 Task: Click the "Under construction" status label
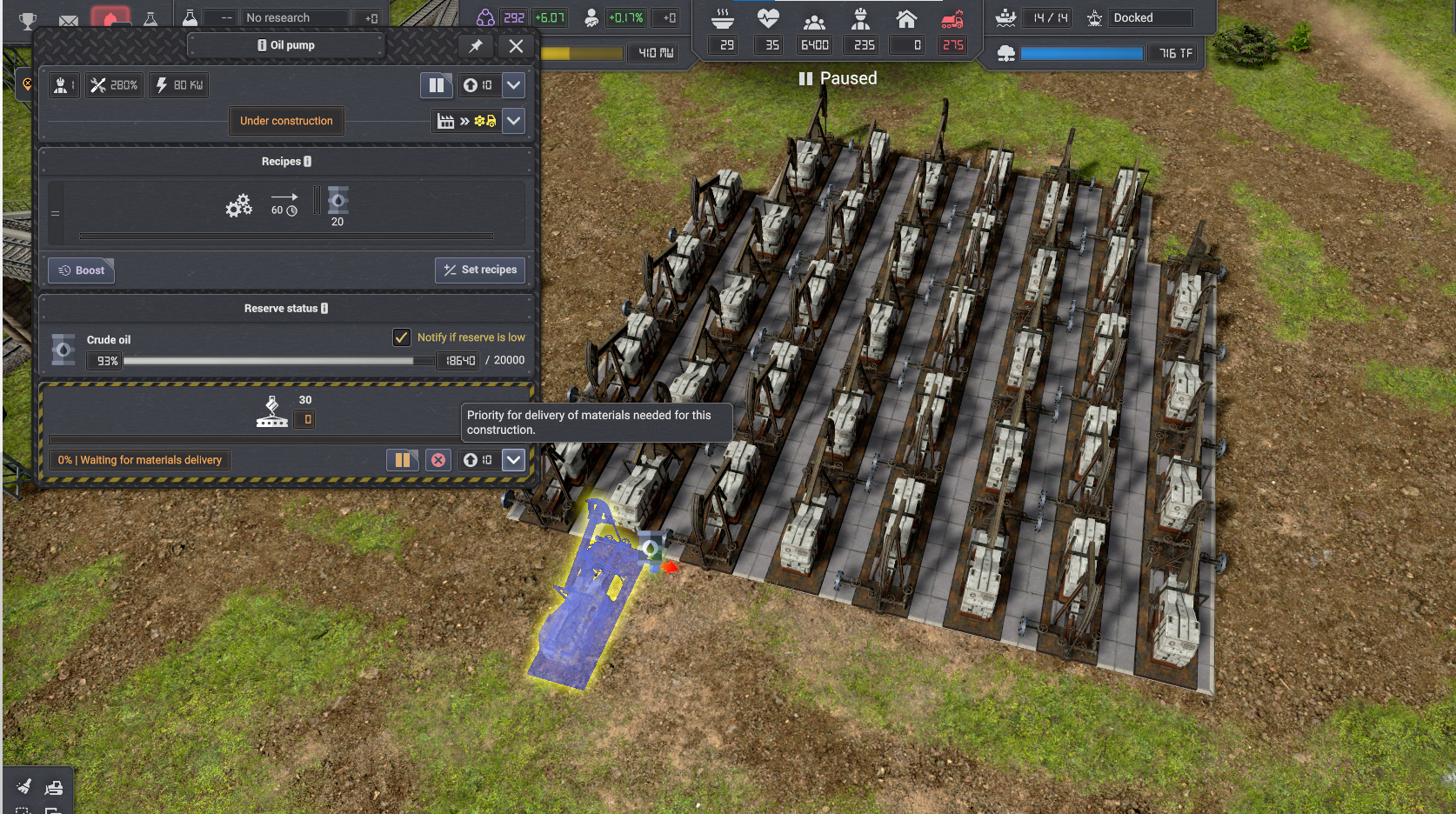click(x=286, y=121)
